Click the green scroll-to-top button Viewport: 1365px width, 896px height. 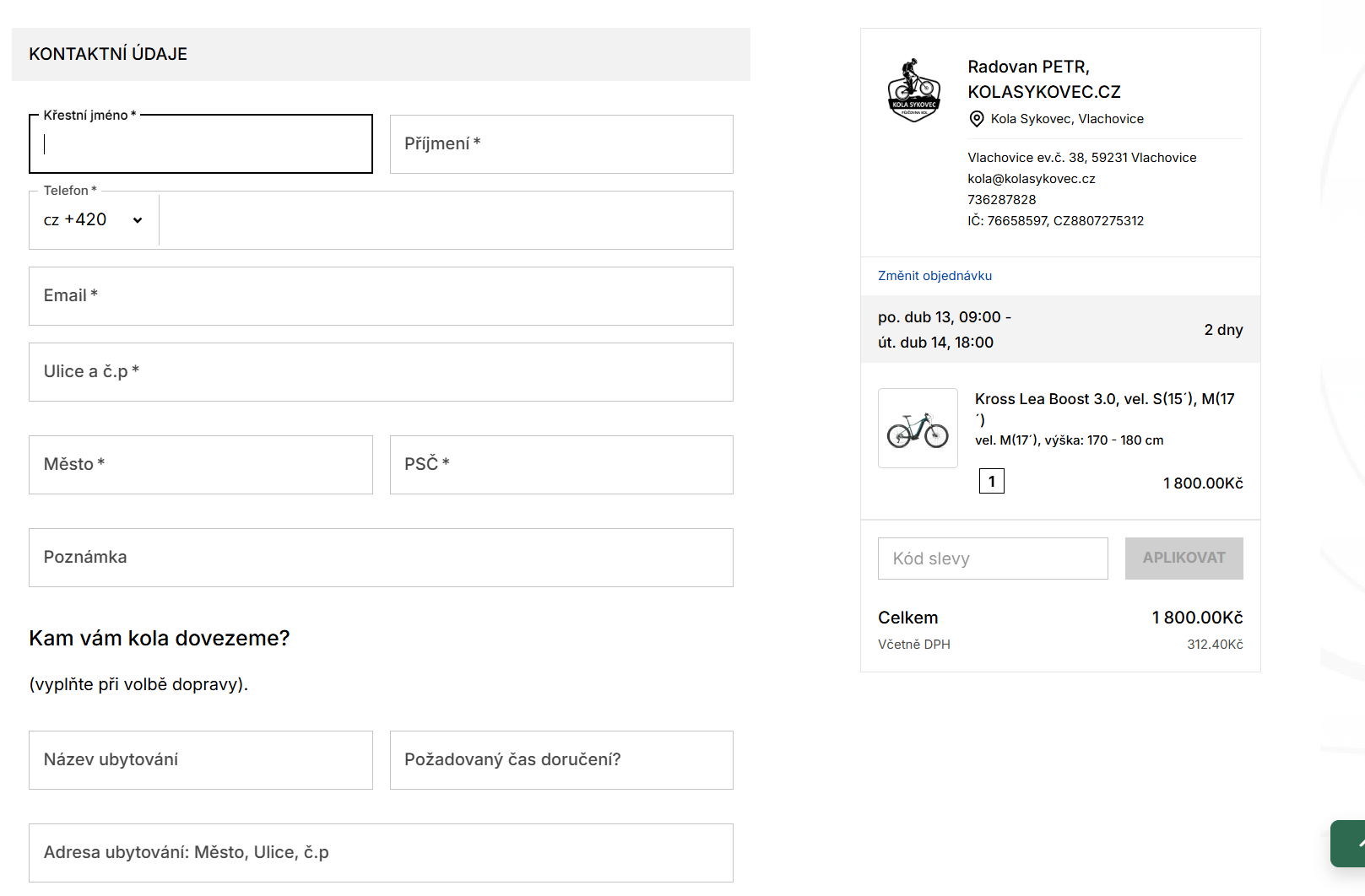coord(1349,843)
